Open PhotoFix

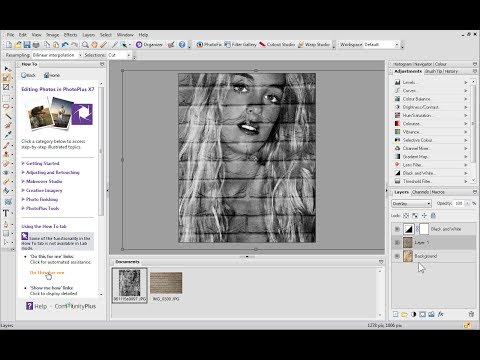point(209,45)
